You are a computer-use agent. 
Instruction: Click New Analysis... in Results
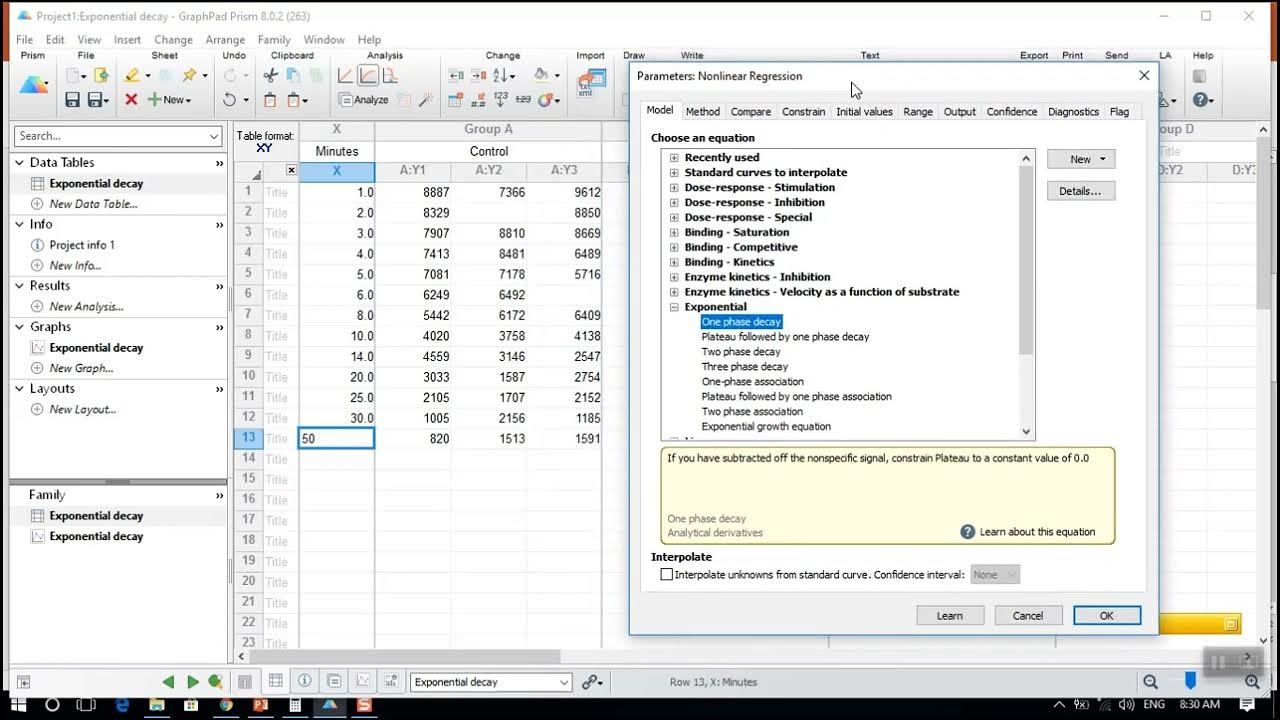point(86,307)
